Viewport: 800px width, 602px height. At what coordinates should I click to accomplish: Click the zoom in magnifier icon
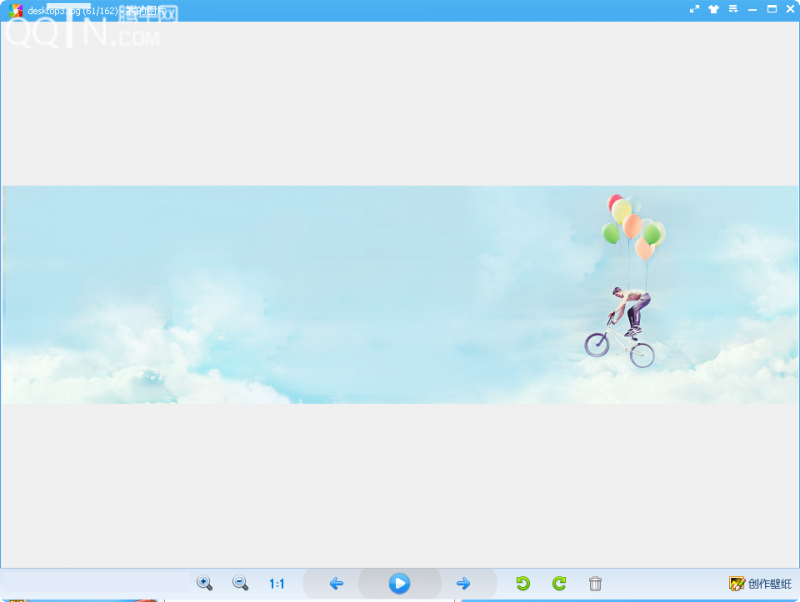tap(204, 583)
